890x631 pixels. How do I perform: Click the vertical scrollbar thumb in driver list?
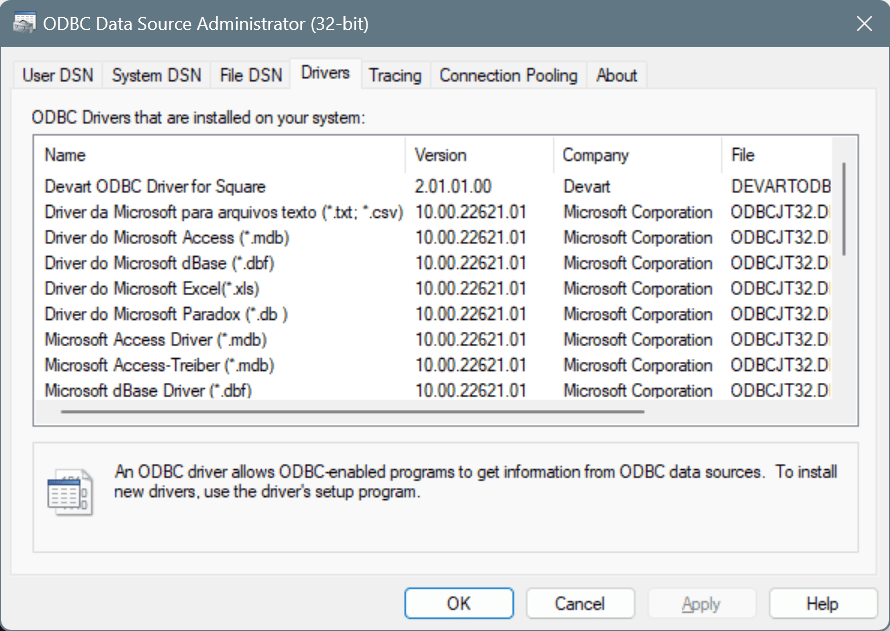(844, 209)
